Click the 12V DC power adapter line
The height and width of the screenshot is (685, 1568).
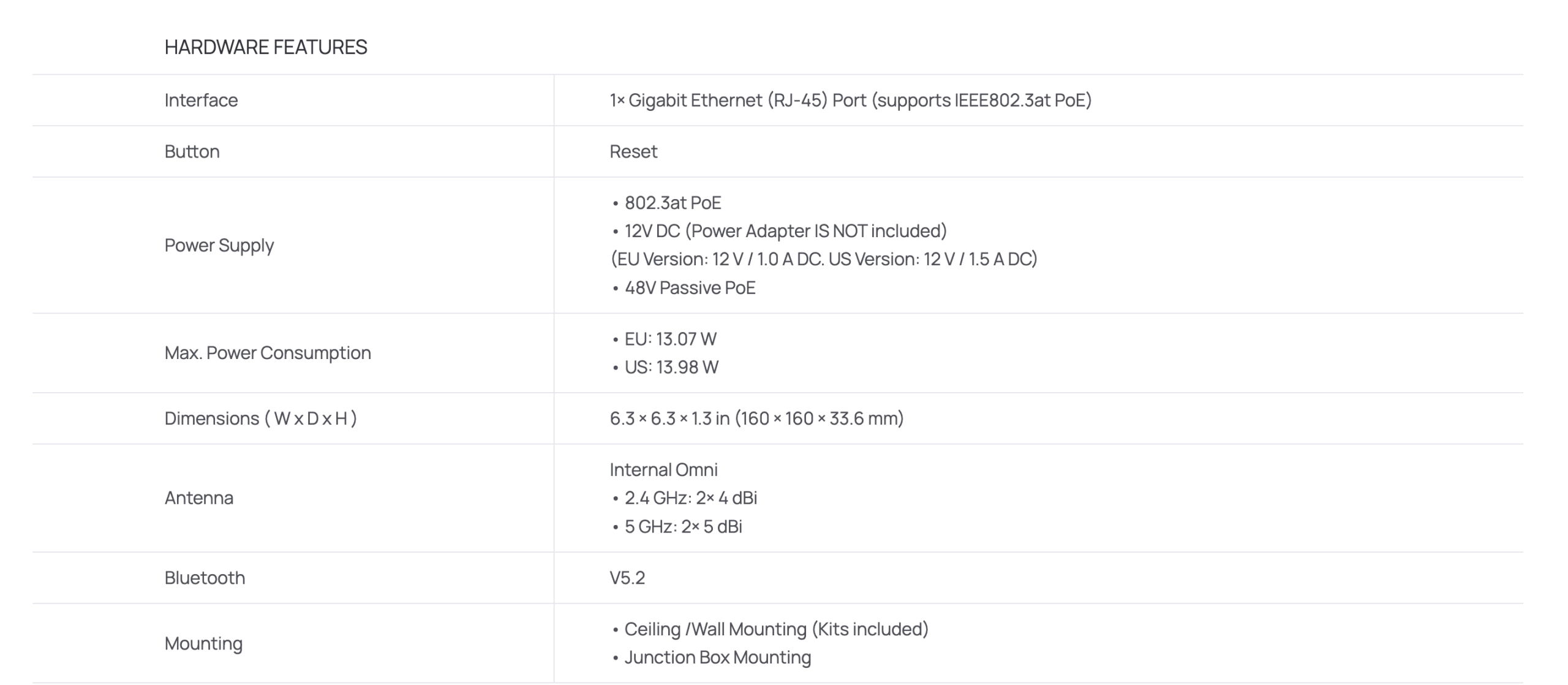785,231
